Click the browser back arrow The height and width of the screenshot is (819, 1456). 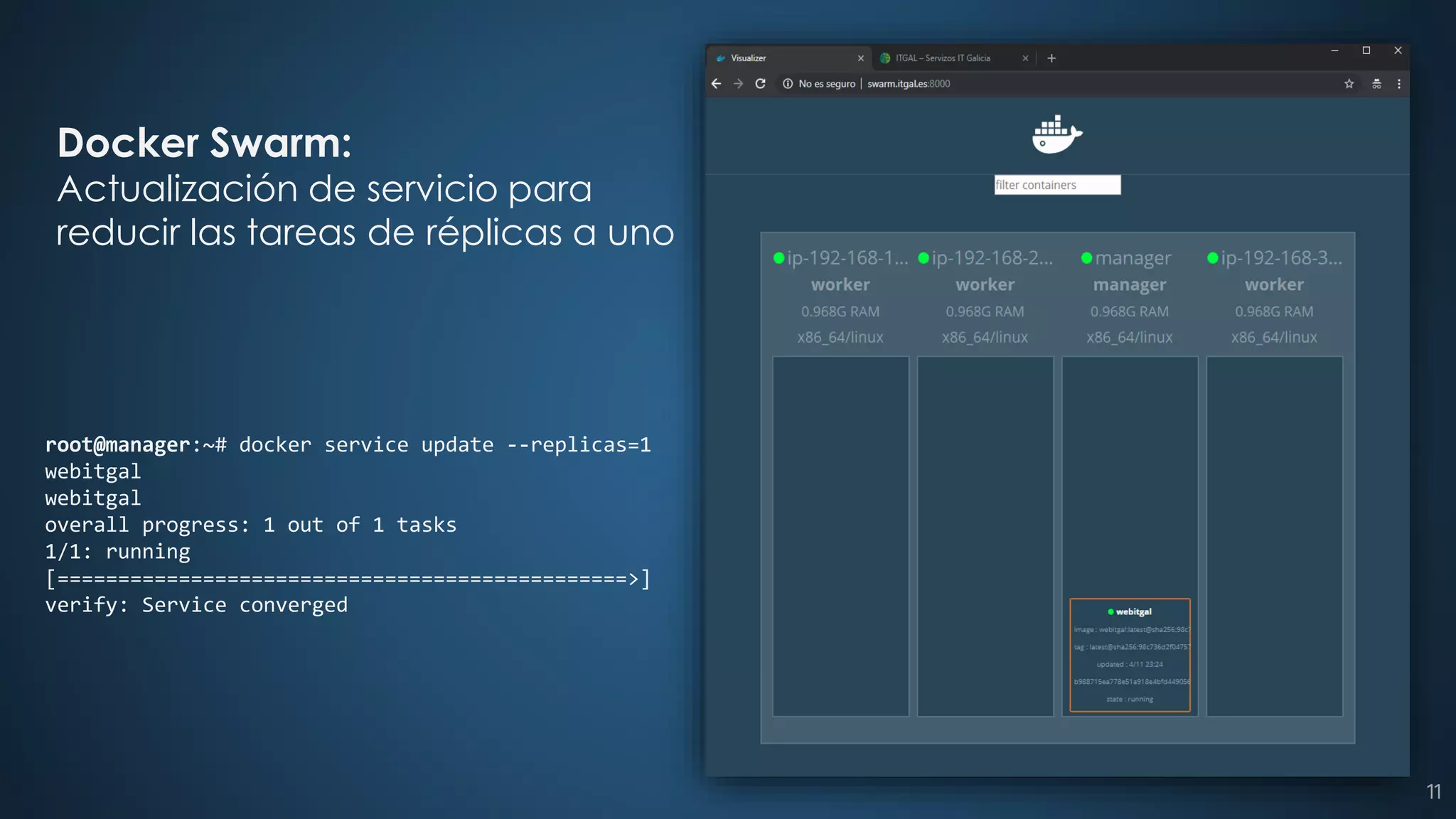pos(716,84)
